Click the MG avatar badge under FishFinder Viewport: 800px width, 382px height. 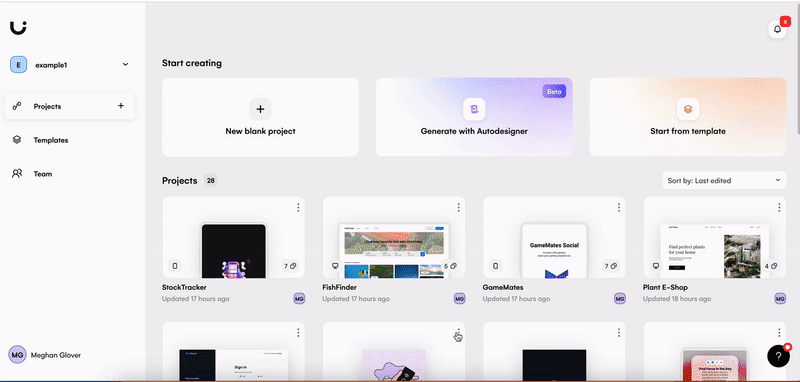click(x=460, y=299)
